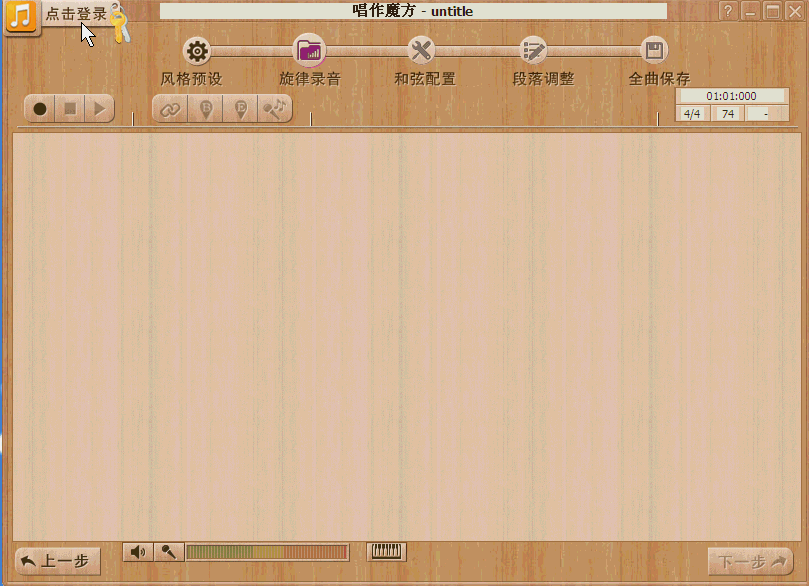Open the 风格预设 gear step icon
Screen dimensions: 811x588
point(197,51)
